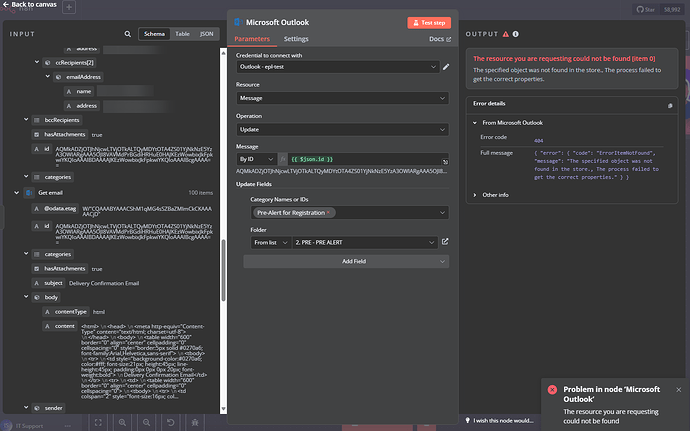Viewport: 690px width, 431px height.
Task: Click the red error icon in the toast
Action: (x=552, y=390)
